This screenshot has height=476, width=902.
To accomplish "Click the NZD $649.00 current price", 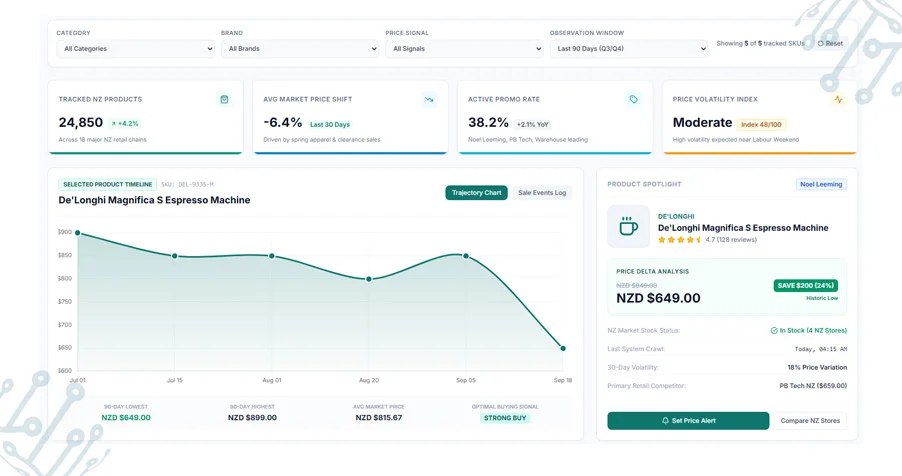I will [x=658, y=298].
